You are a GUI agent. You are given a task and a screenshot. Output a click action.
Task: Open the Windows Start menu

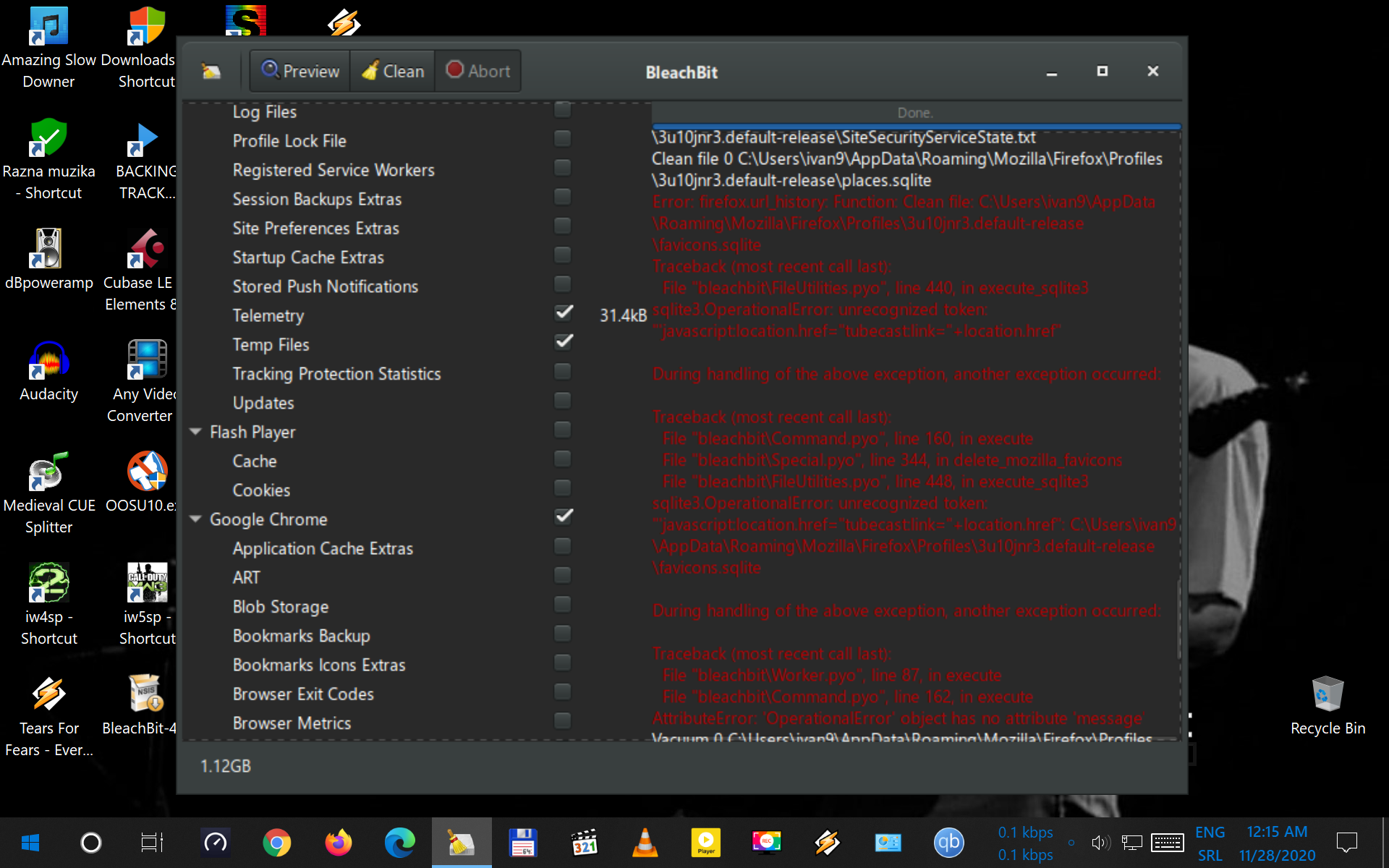29,842
